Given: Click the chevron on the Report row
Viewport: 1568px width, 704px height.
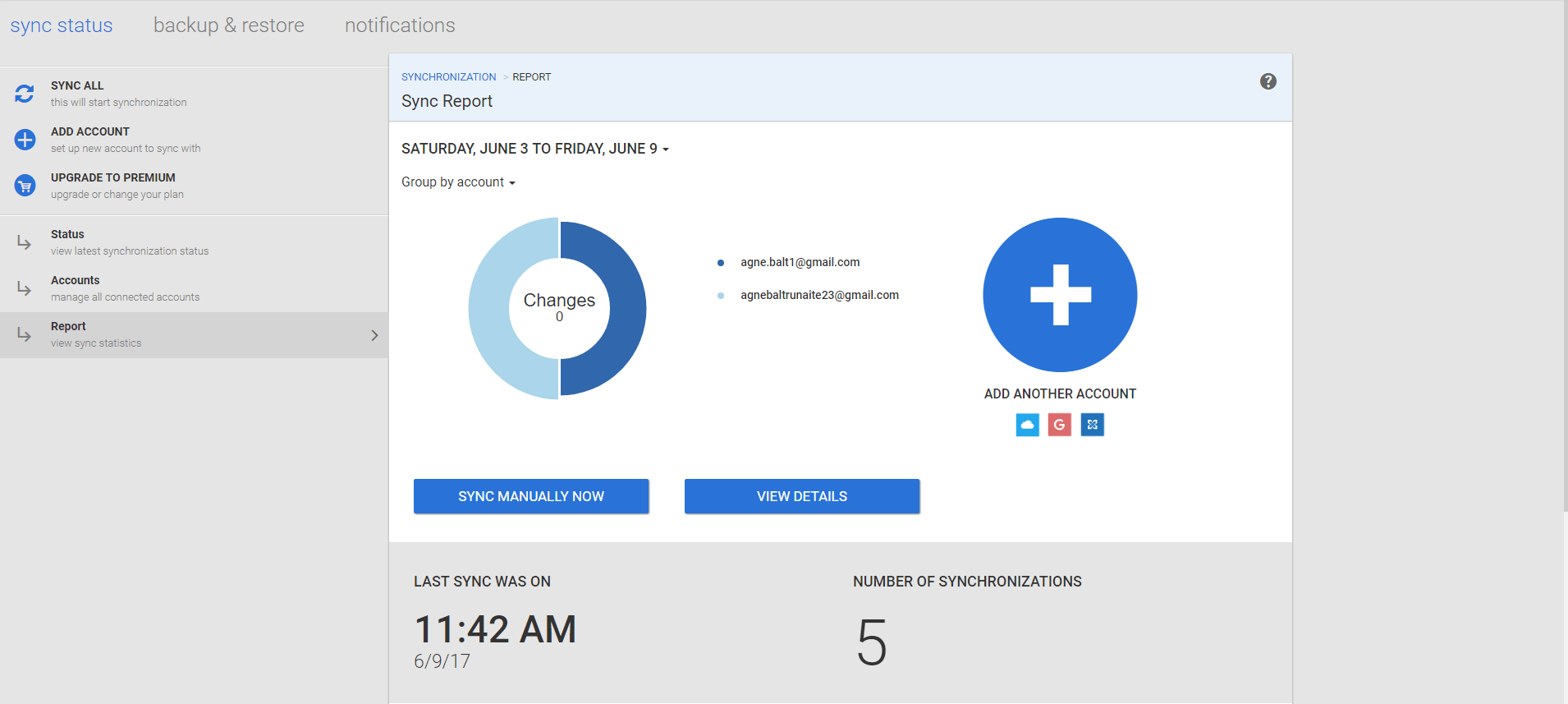Looking at the screenshot, I should click(374, 335).
